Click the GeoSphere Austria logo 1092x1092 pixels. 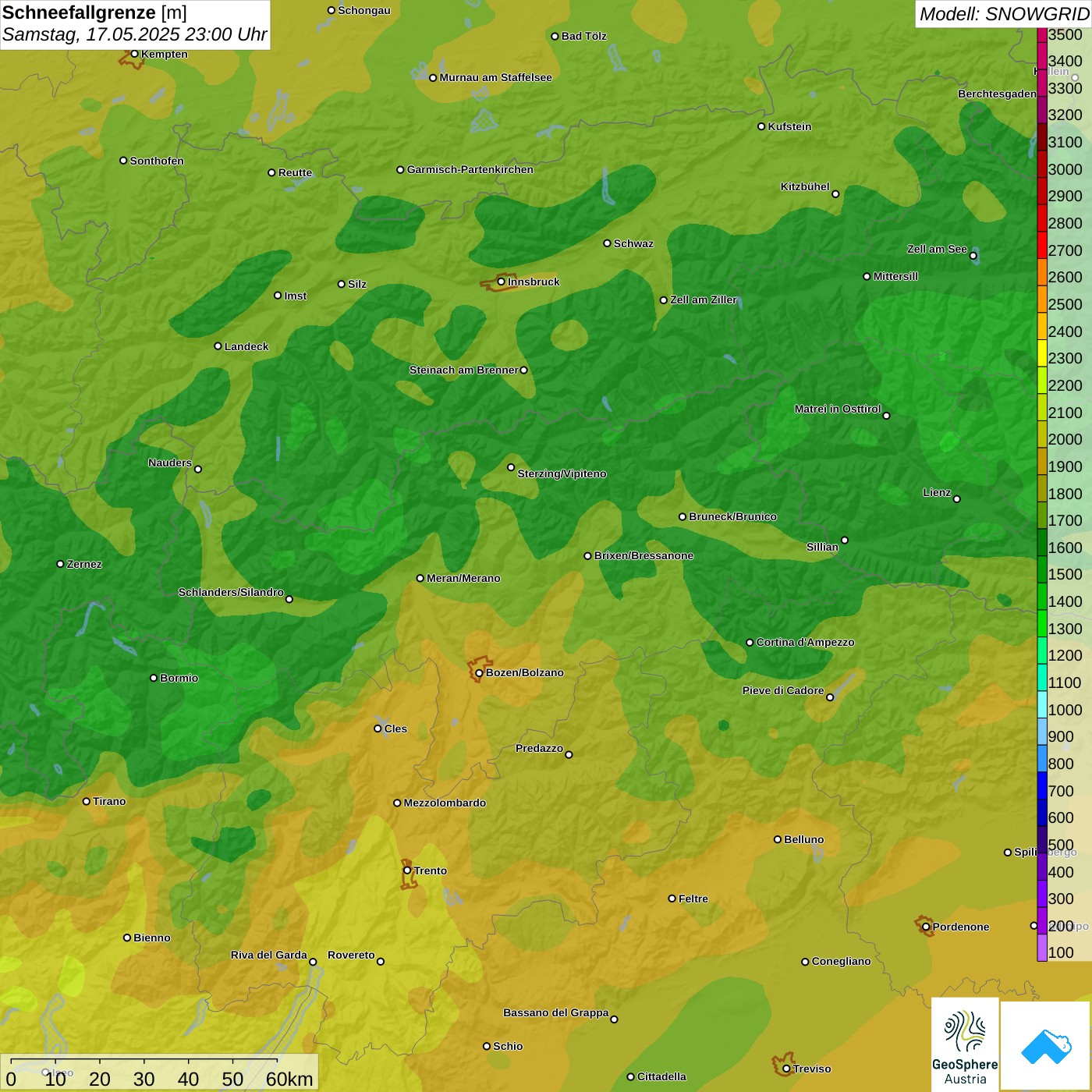click(965, 1044)
